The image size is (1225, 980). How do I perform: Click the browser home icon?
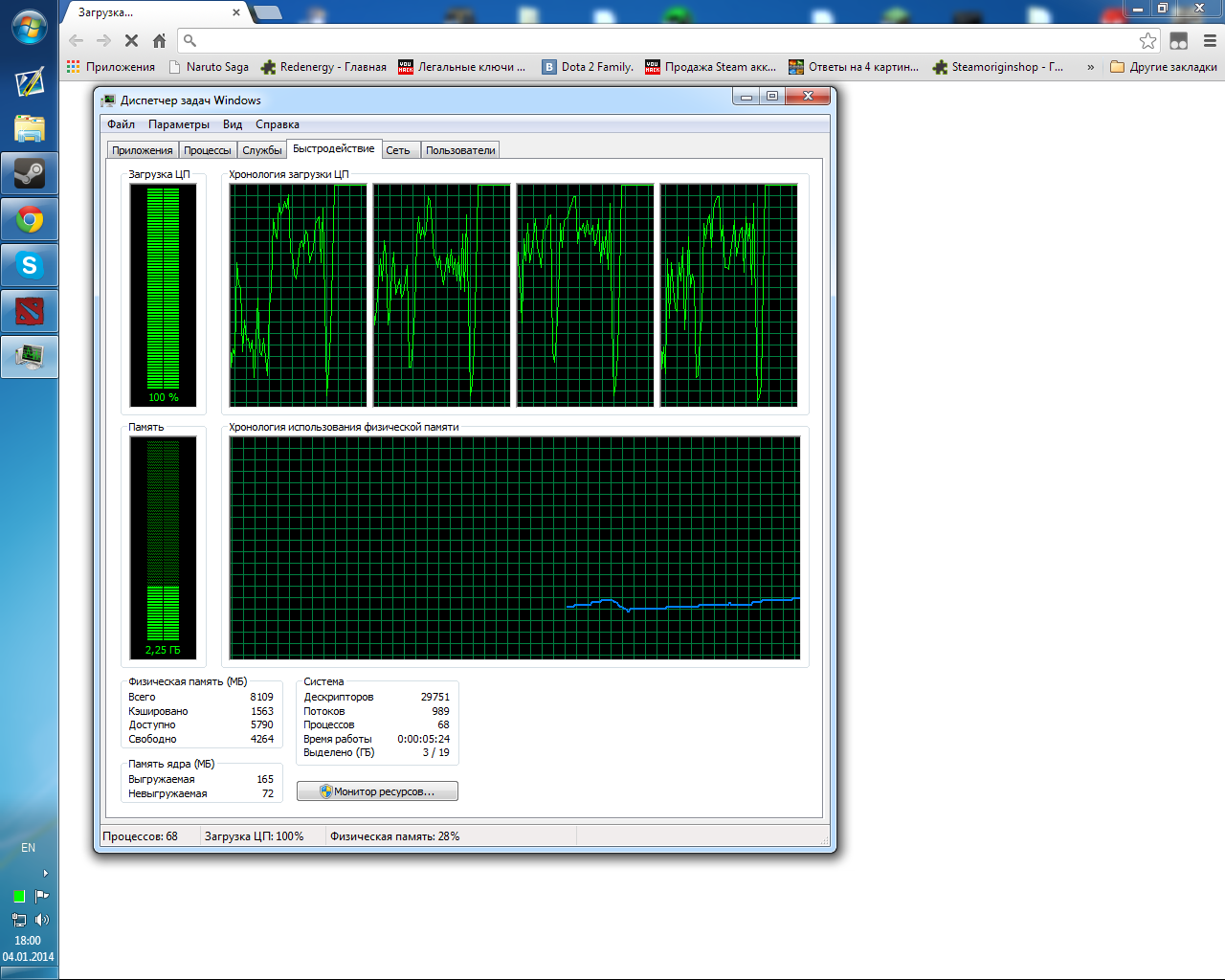pos(159,40)
